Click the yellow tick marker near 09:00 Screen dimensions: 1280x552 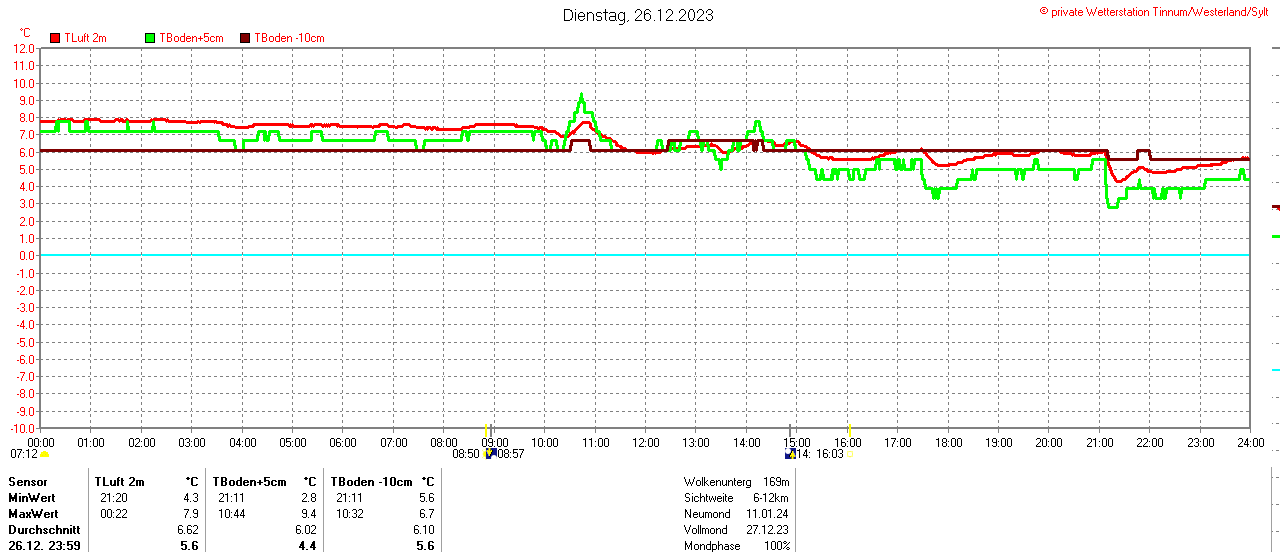(x=486, y=428)
